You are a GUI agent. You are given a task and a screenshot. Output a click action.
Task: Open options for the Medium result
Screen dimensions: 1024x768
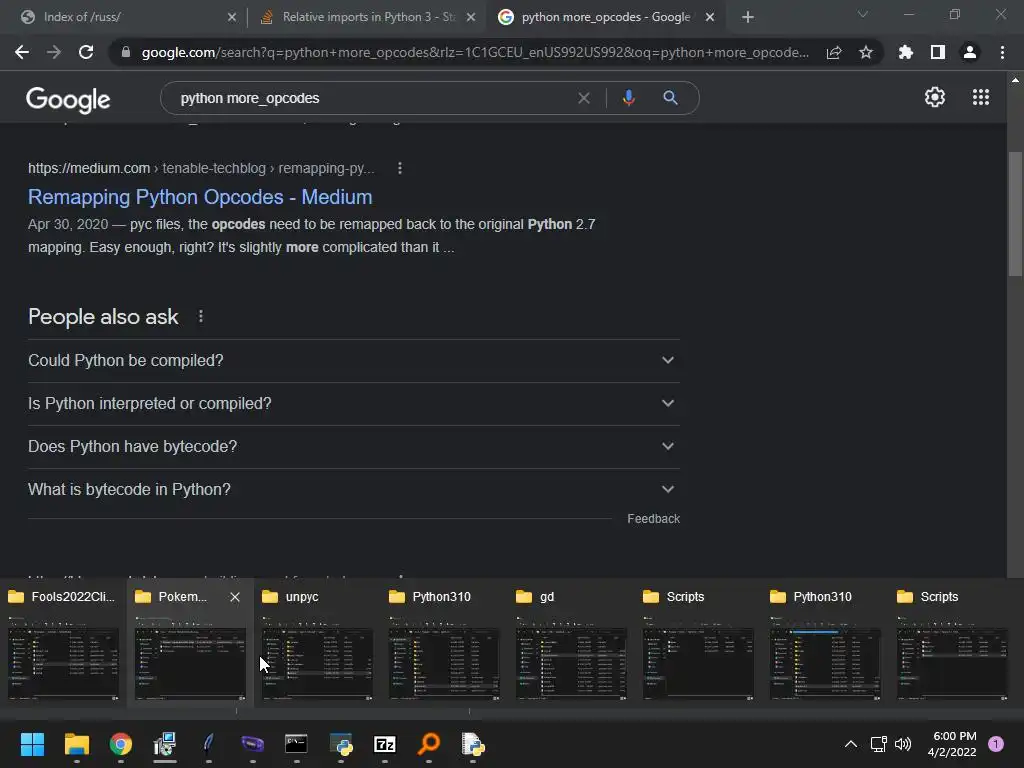[400, 168]
